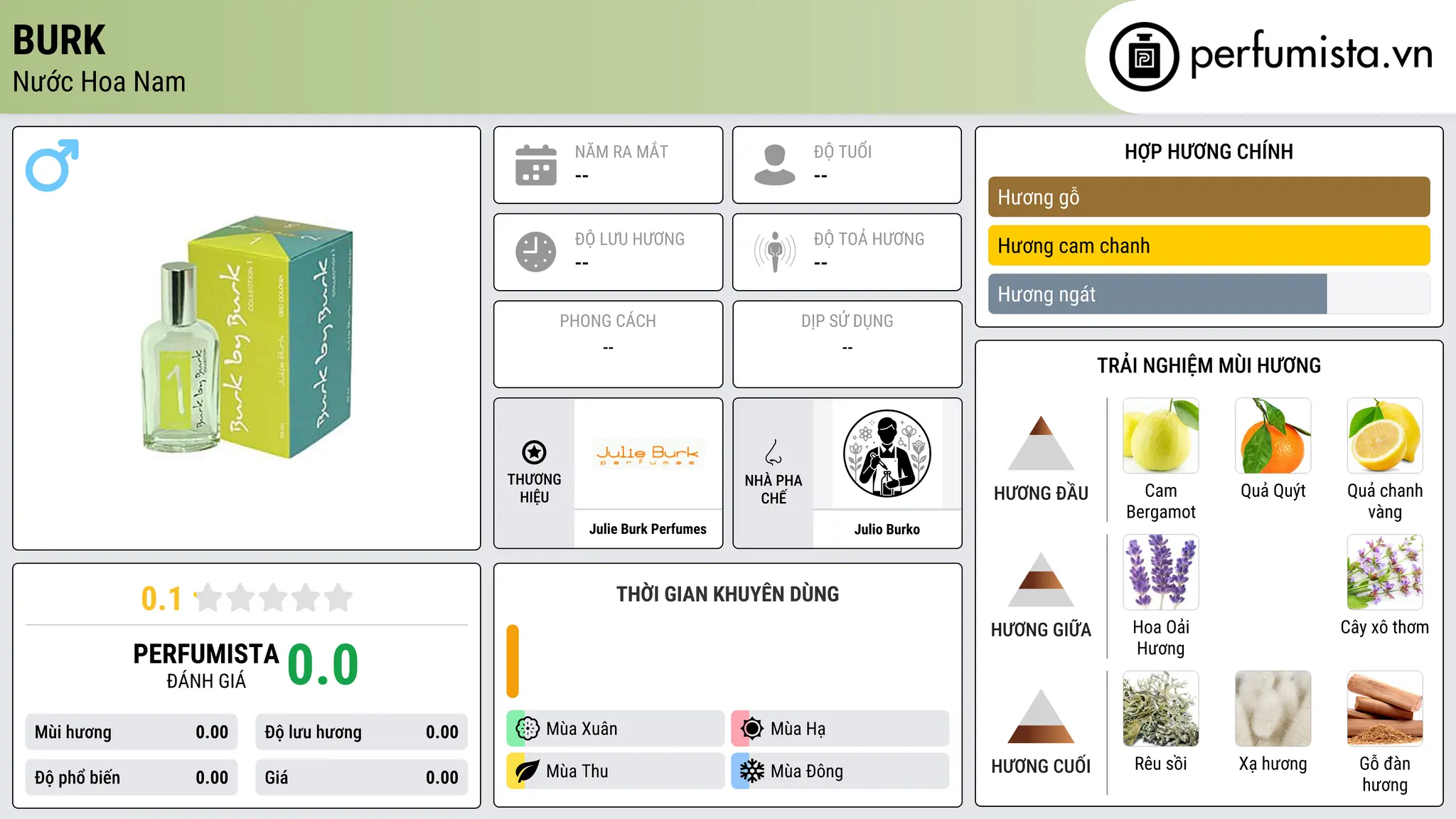The width and height of the screenshot is (1456, 819).
Task: Click the Phong Cách card
Action: [x=608, y=344]
